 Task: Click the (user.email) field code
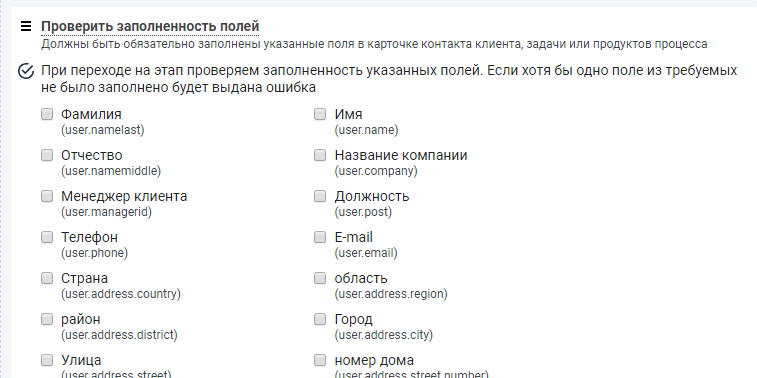(366, 253)
